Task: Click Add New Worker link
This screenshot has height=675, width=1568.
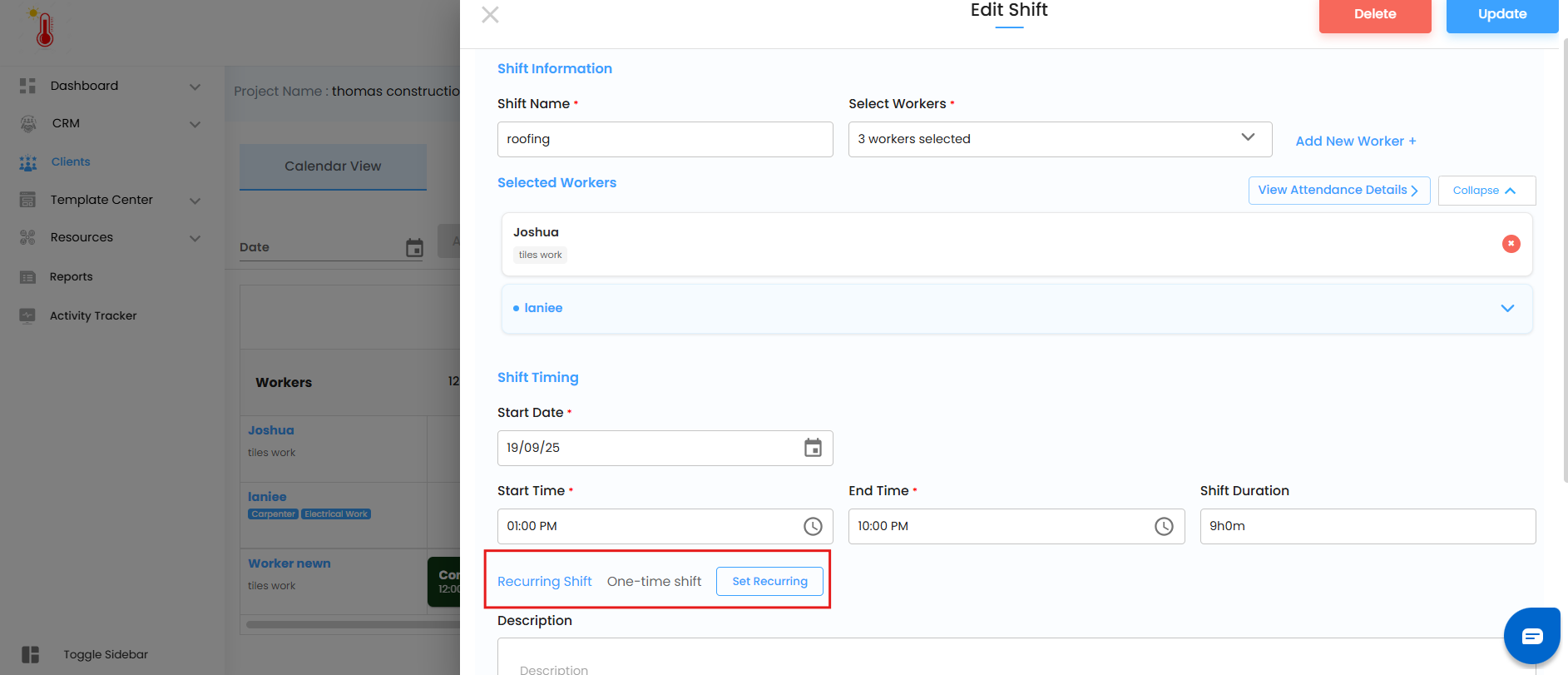Action: pyautogui.click(x=1355, y=141)
